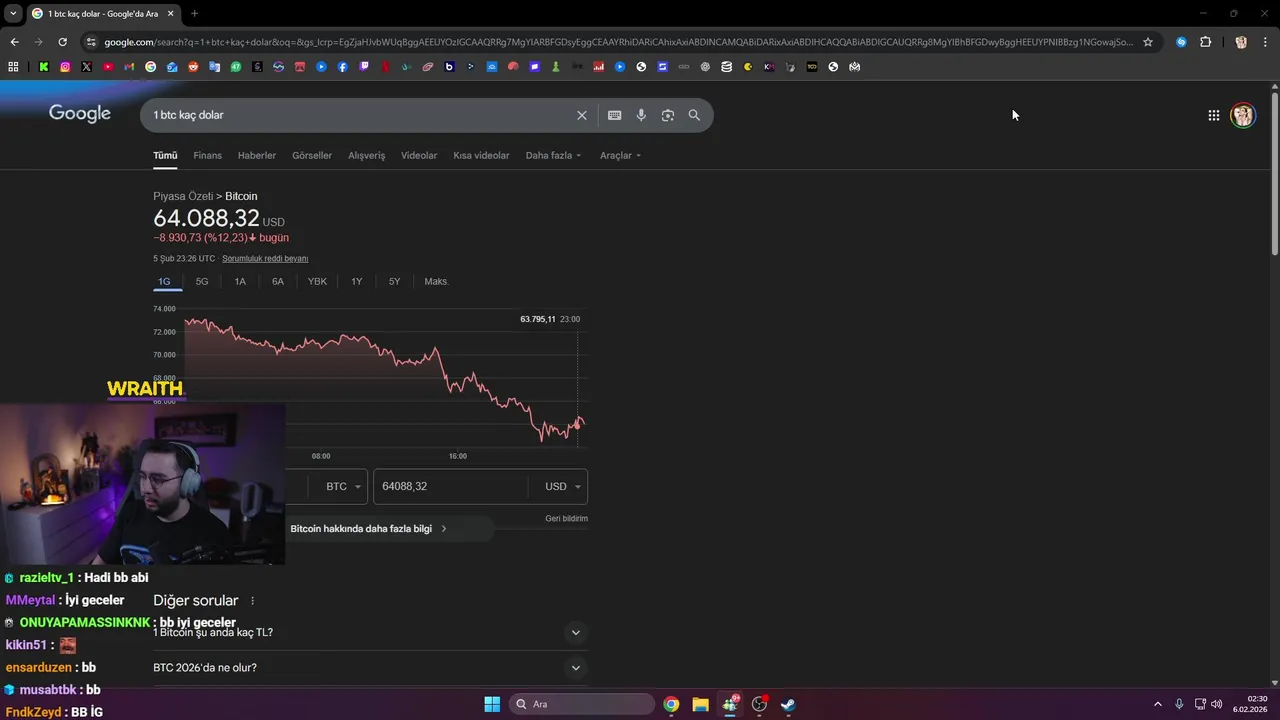Screen dimensions: 1280x720
Task: Open Steam from the taskbar
Action: 788,704
